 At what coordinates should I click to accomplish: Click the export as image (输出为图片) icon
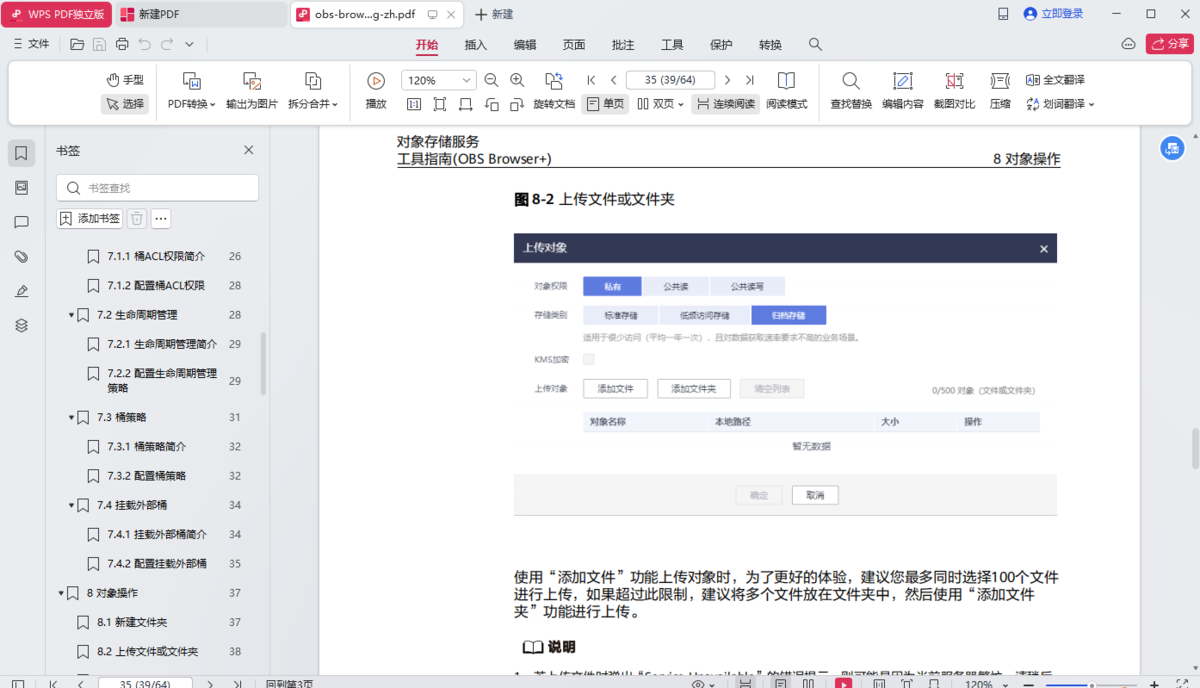(251, 88)
